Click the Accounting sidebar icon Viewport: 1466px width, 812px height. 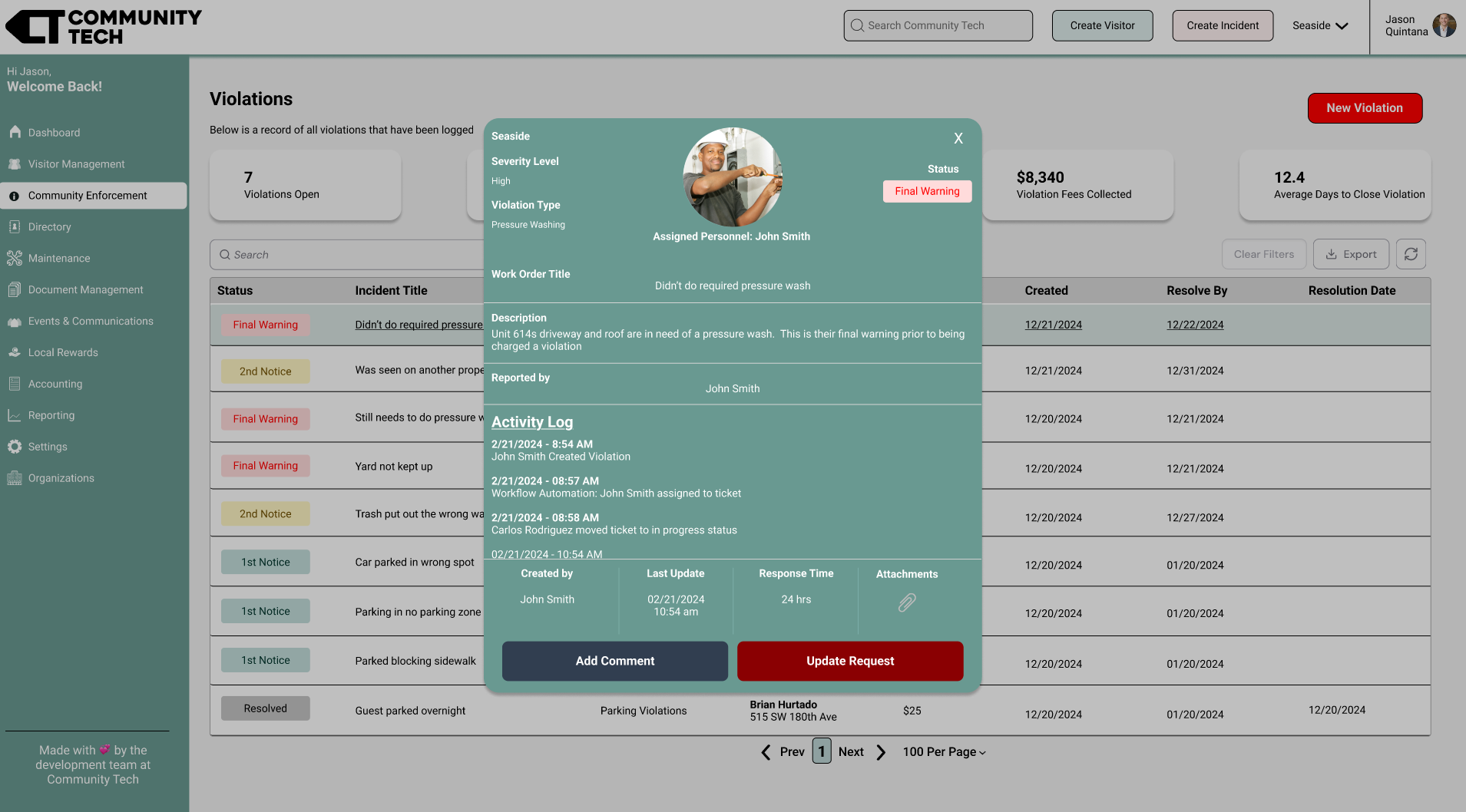(15, 384)
